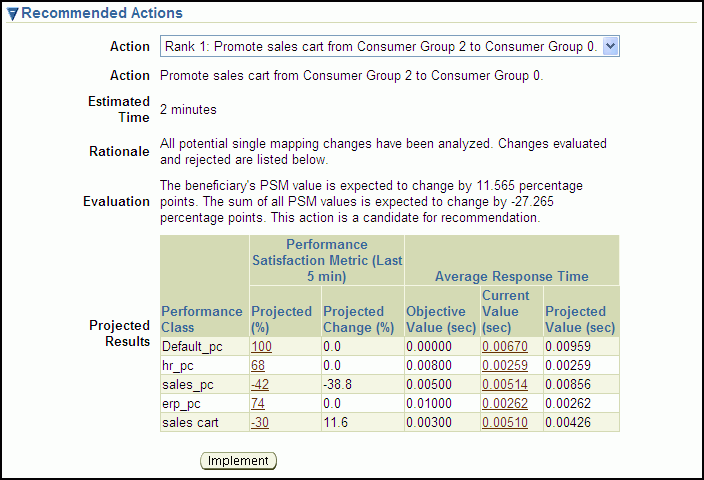Click the Performance Class column header
The height and width of the screenshot is (480, 704).
click(201, 319)
